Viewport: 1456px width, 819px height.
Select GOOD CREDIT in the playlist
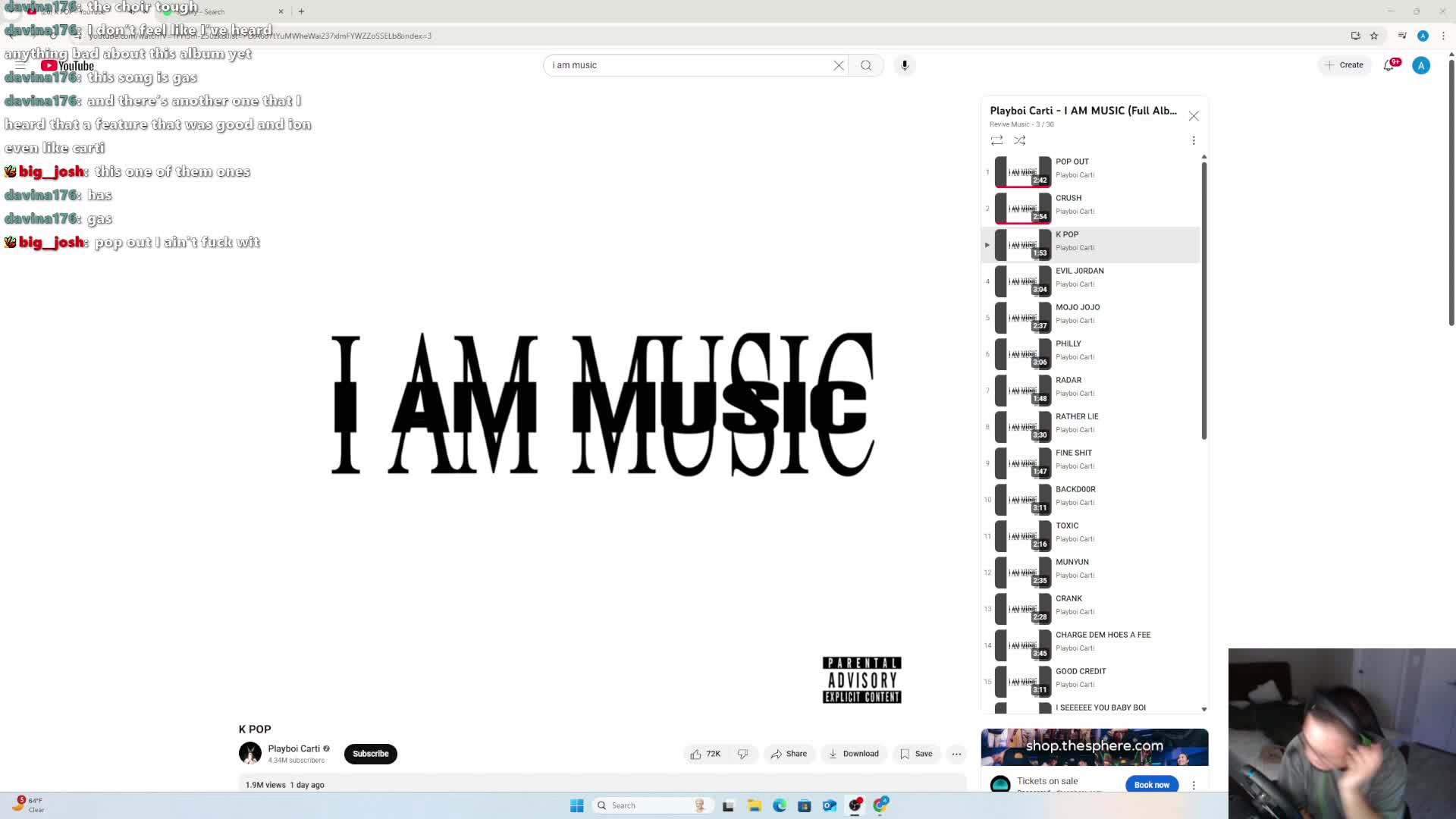1091,682
